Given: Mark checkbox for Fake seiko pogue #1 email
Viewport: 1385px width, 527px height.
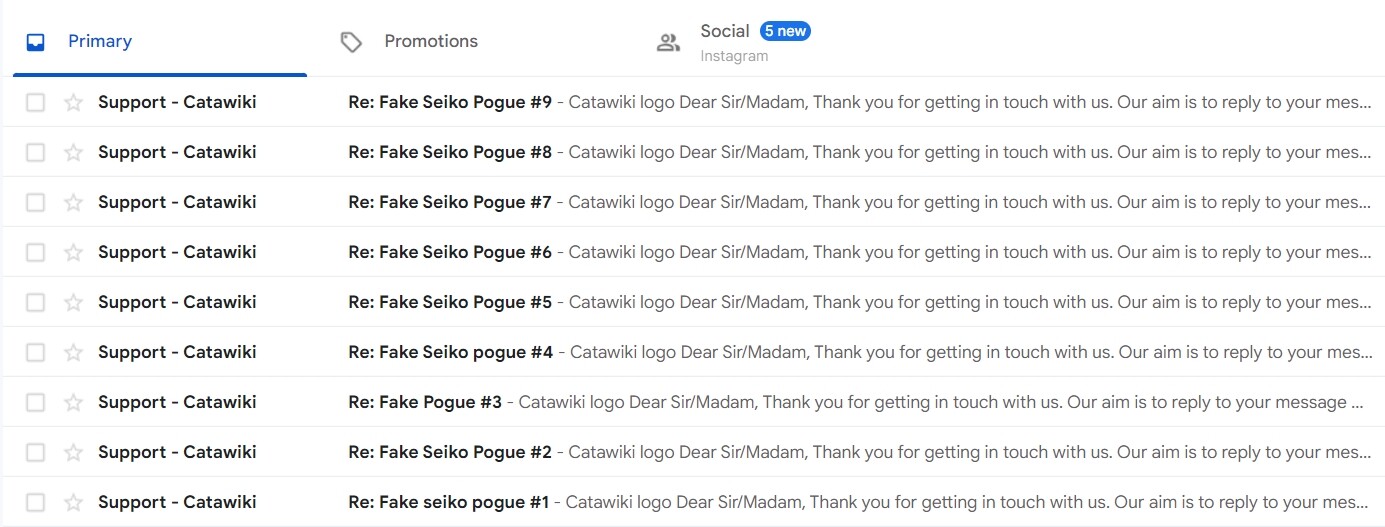Looking at the screenshot, I should point(36,502).
